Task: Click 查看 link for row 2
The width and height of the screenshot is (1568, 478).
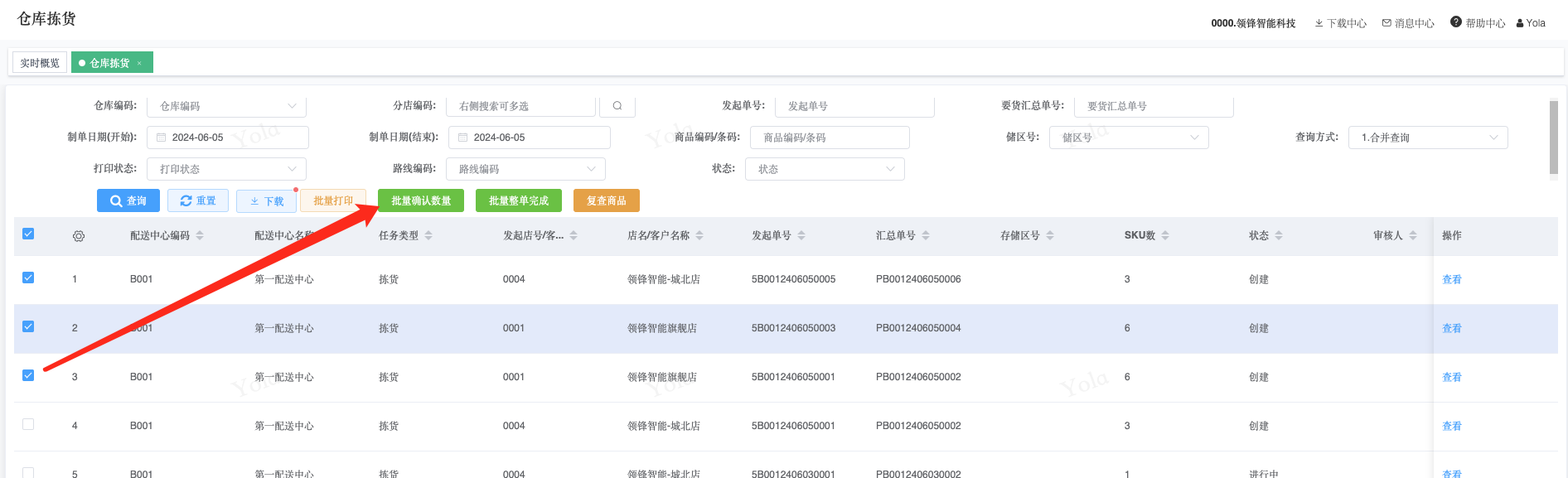Action: click(x=1451, y=328)
